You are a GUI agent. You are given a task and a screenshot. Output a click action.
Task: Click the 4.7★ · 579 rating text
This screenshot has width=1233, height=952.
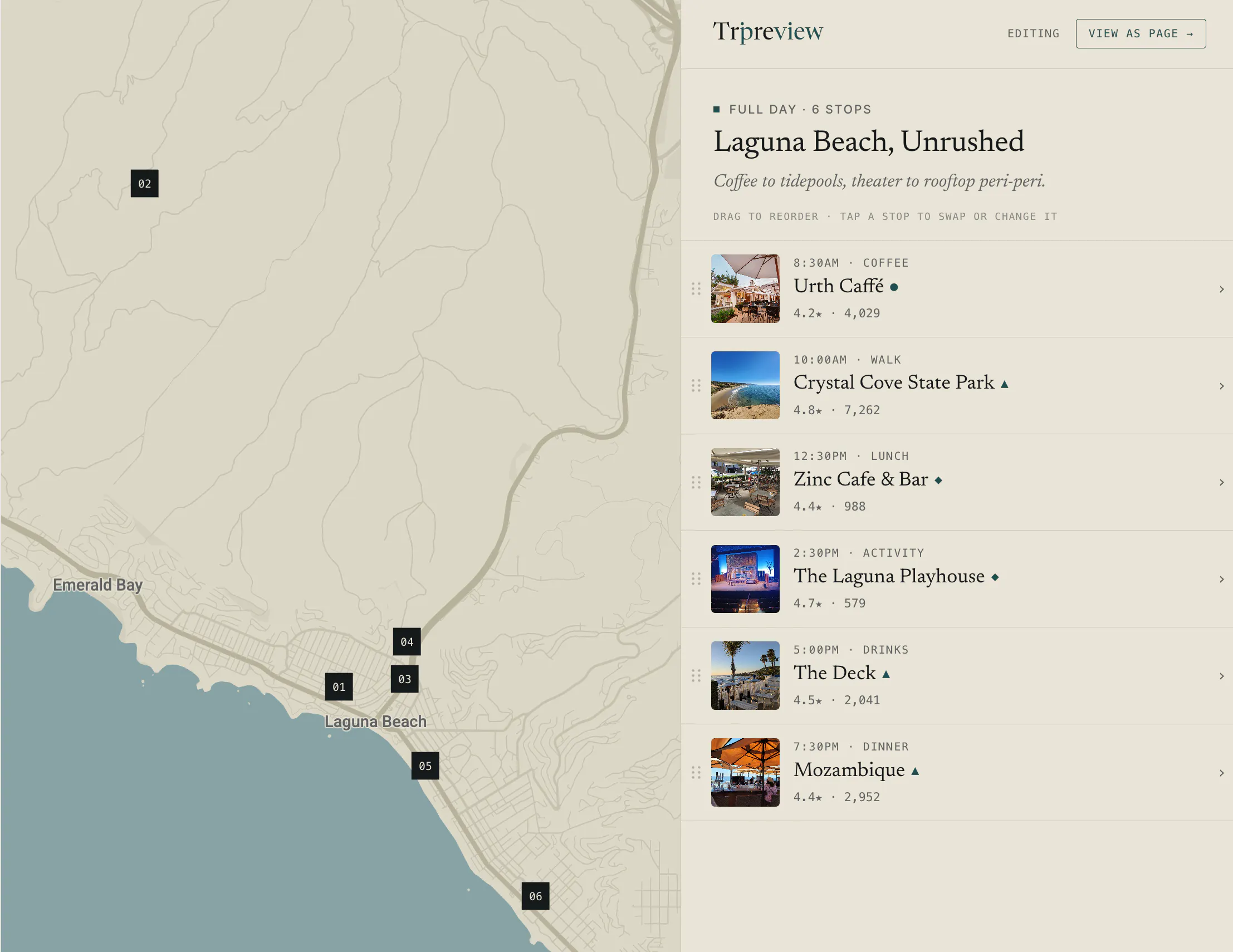[x=829, y=603]
